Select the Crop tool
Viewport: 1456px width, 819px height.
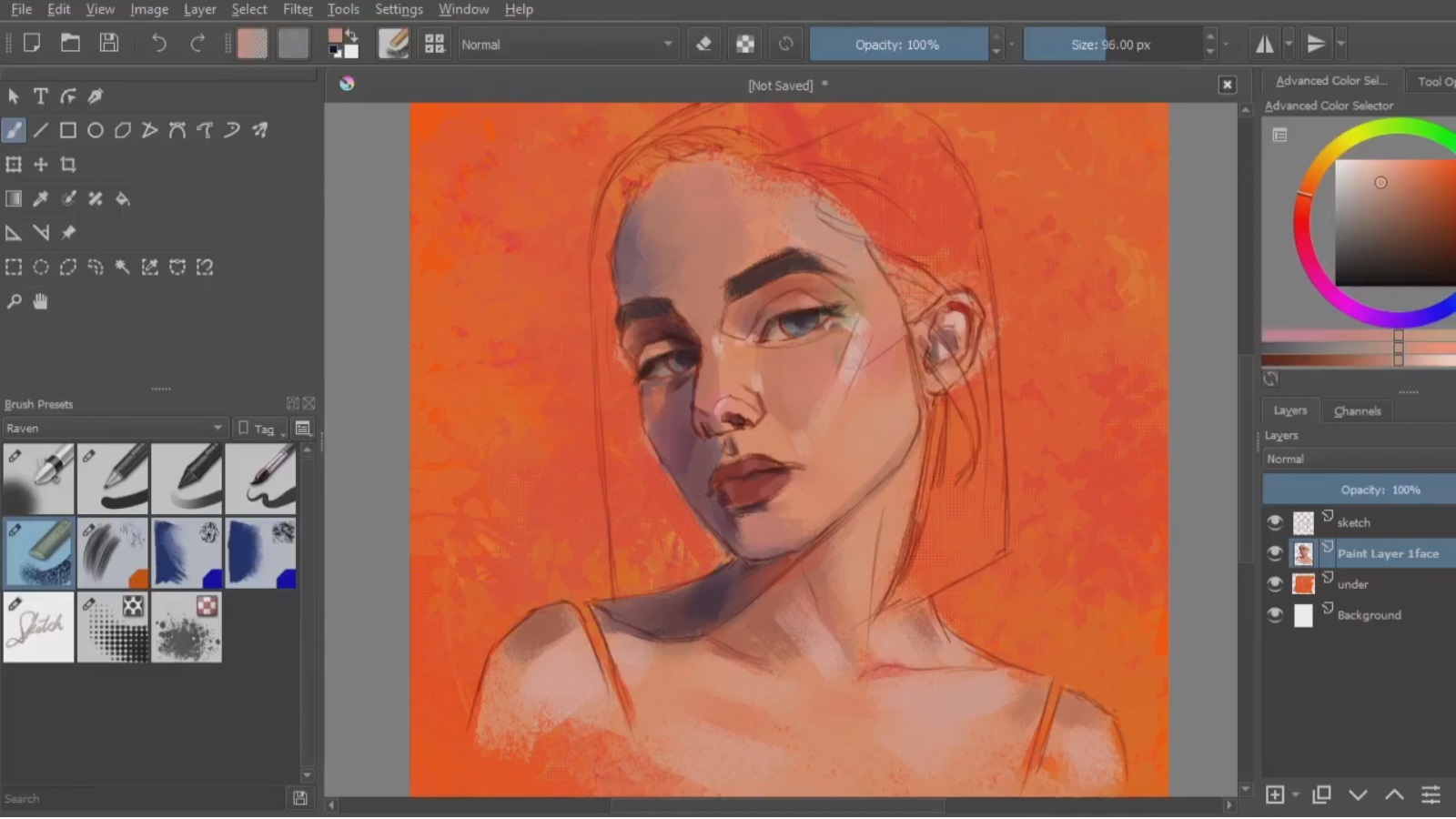68,165
